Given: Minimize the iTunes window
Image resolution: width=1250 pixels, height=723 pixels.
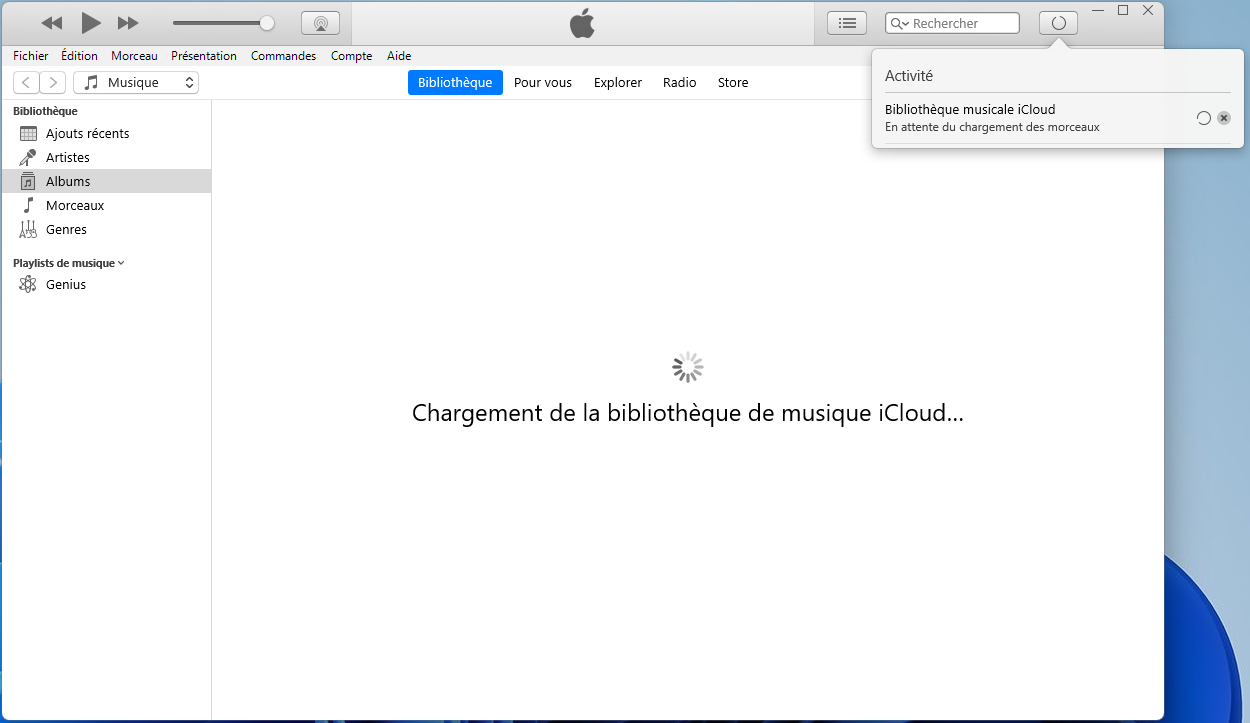Looking at the screenshot, I should 1098,10.
